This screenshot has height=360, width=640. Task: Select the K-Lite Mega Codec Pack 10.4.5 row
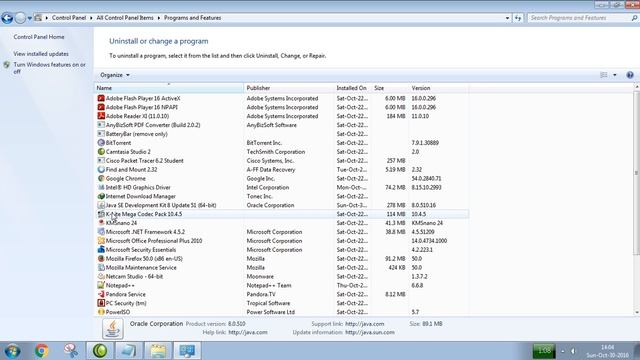(282, 214)
